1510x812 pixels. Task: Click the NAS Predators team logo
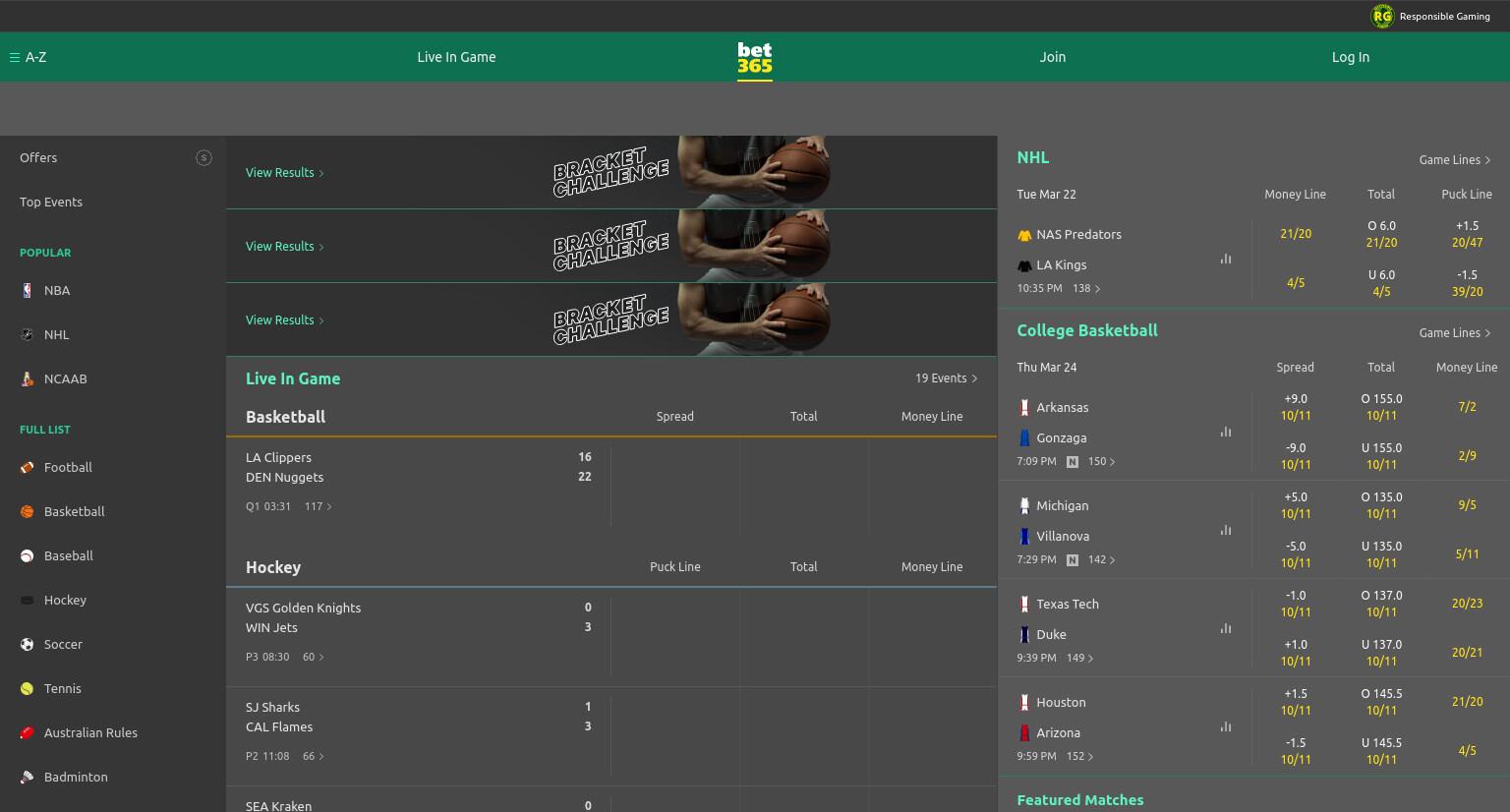(1024, 235)
